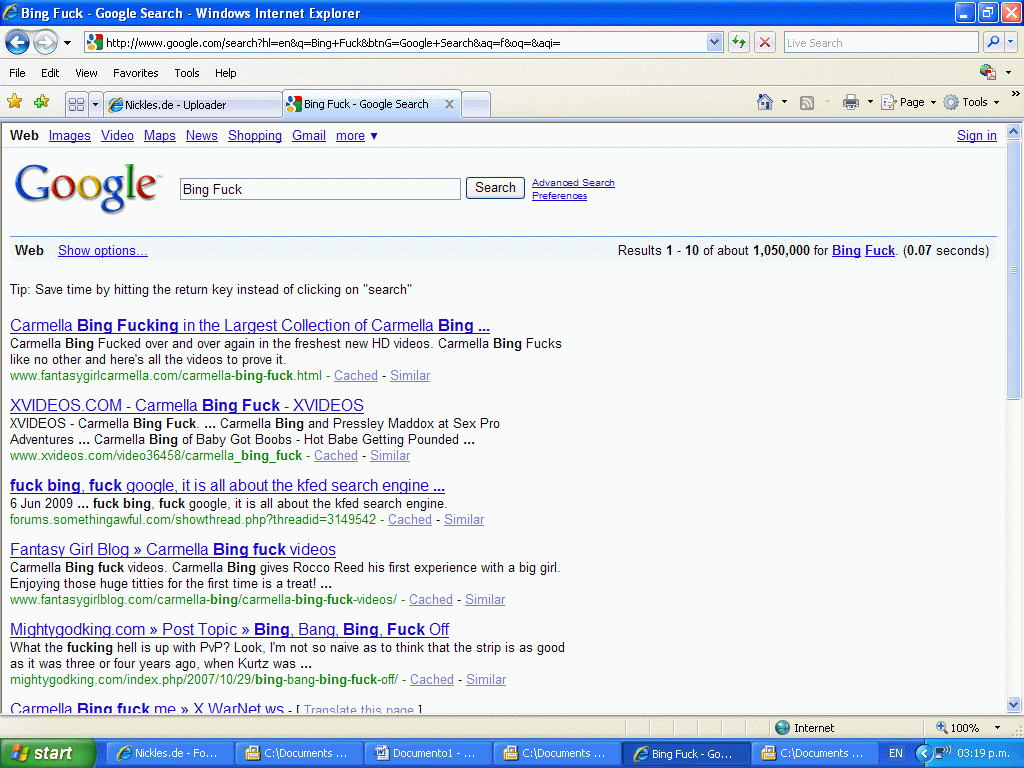Viewport: 1024px width, 768px height.
Task: Open the Favorites menu
Action: [135, 73]
